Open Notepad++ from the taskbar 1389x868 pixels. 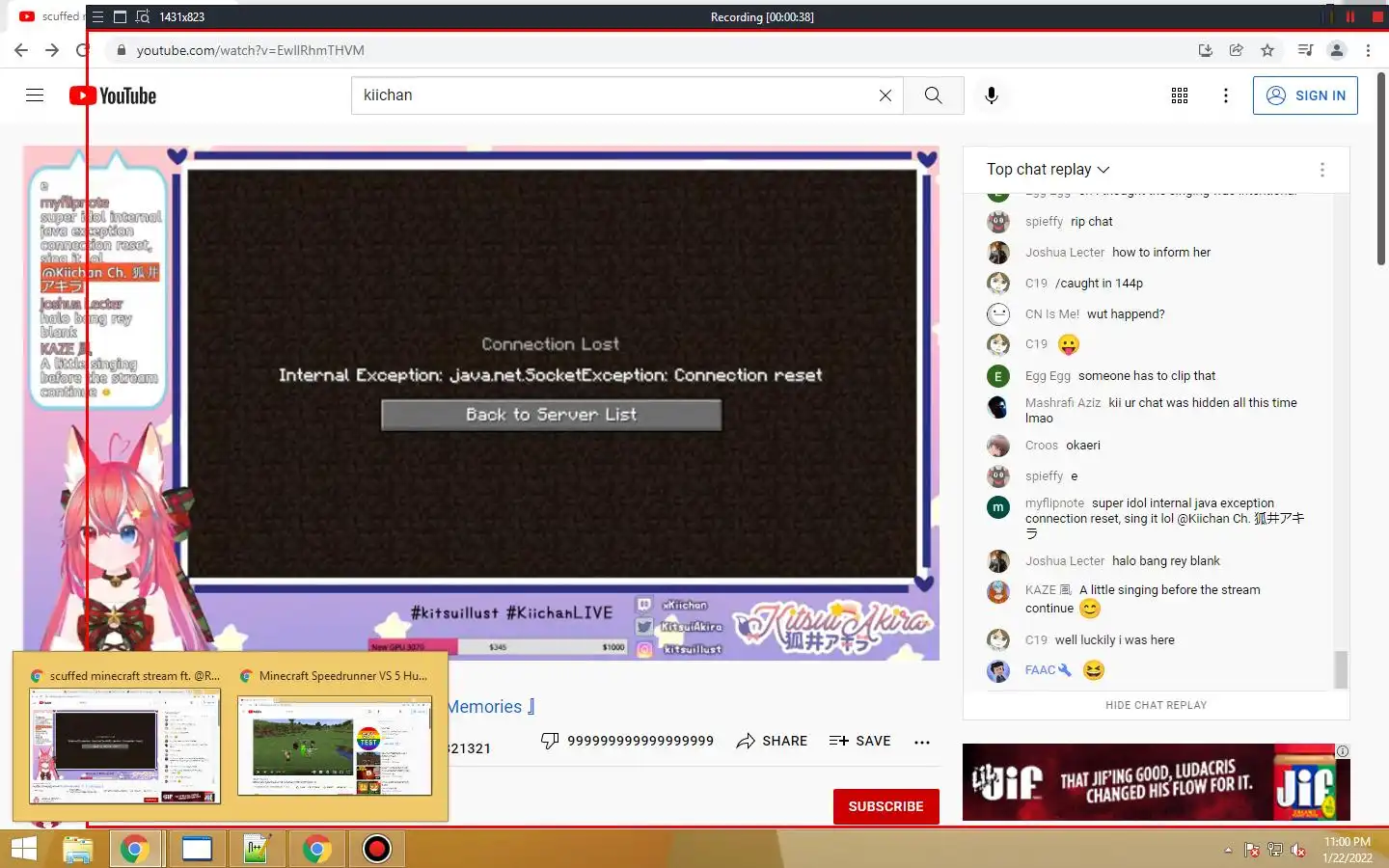coord(257,849)
